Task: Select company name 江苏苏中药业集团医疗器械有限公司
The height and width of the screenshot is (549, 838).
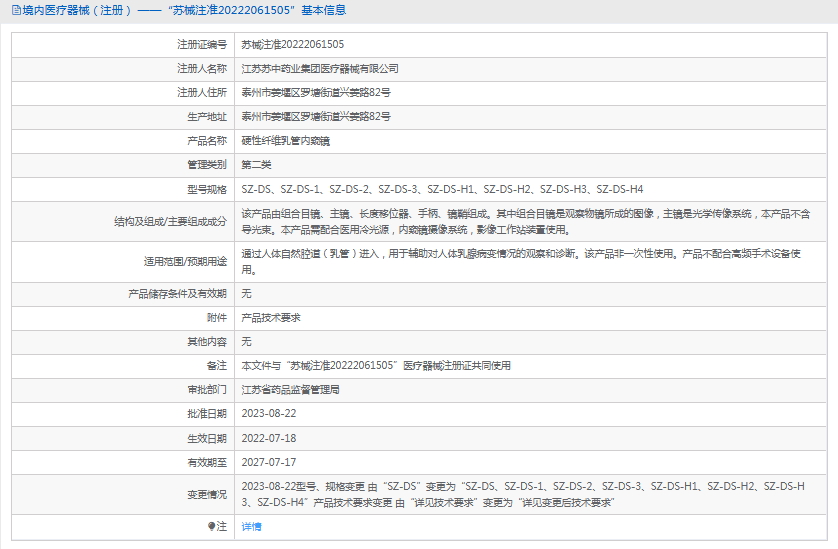Action: click(x=320, y=68)
